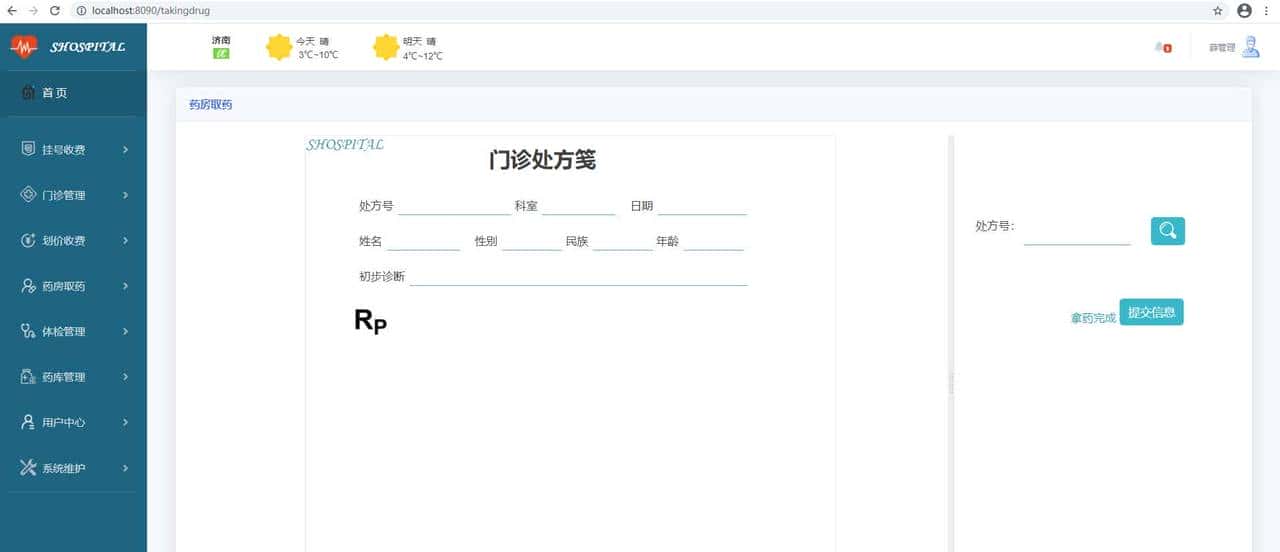The height and width of the screenshot is (552, 1280).
Task: Click the browser forward arrow
Action: (x=33, y=10)
